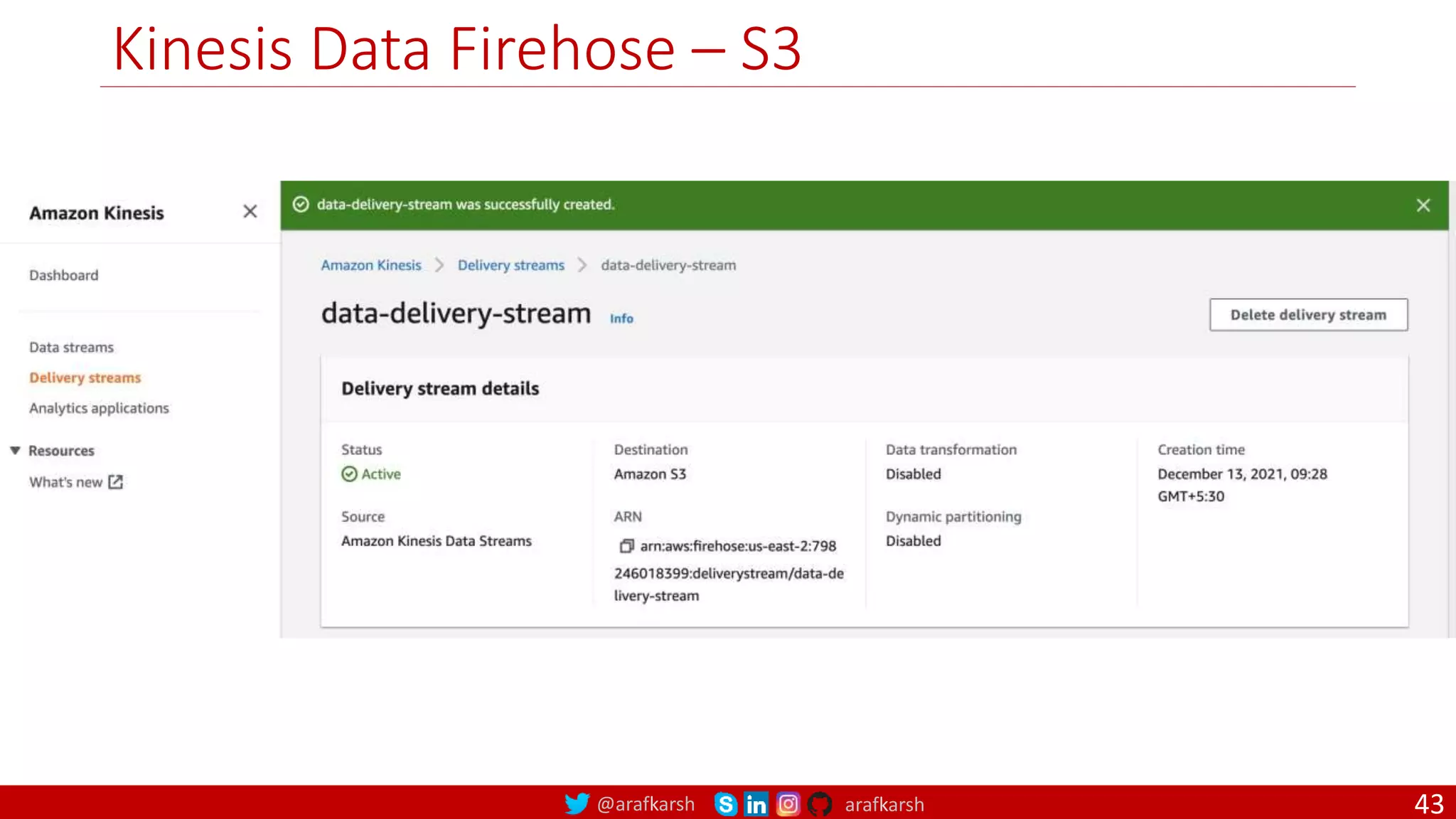Viewport: 1456px width, 819px height.
Task: Click the Twitter bird icon in footer
Action: (x=577, y=803)
